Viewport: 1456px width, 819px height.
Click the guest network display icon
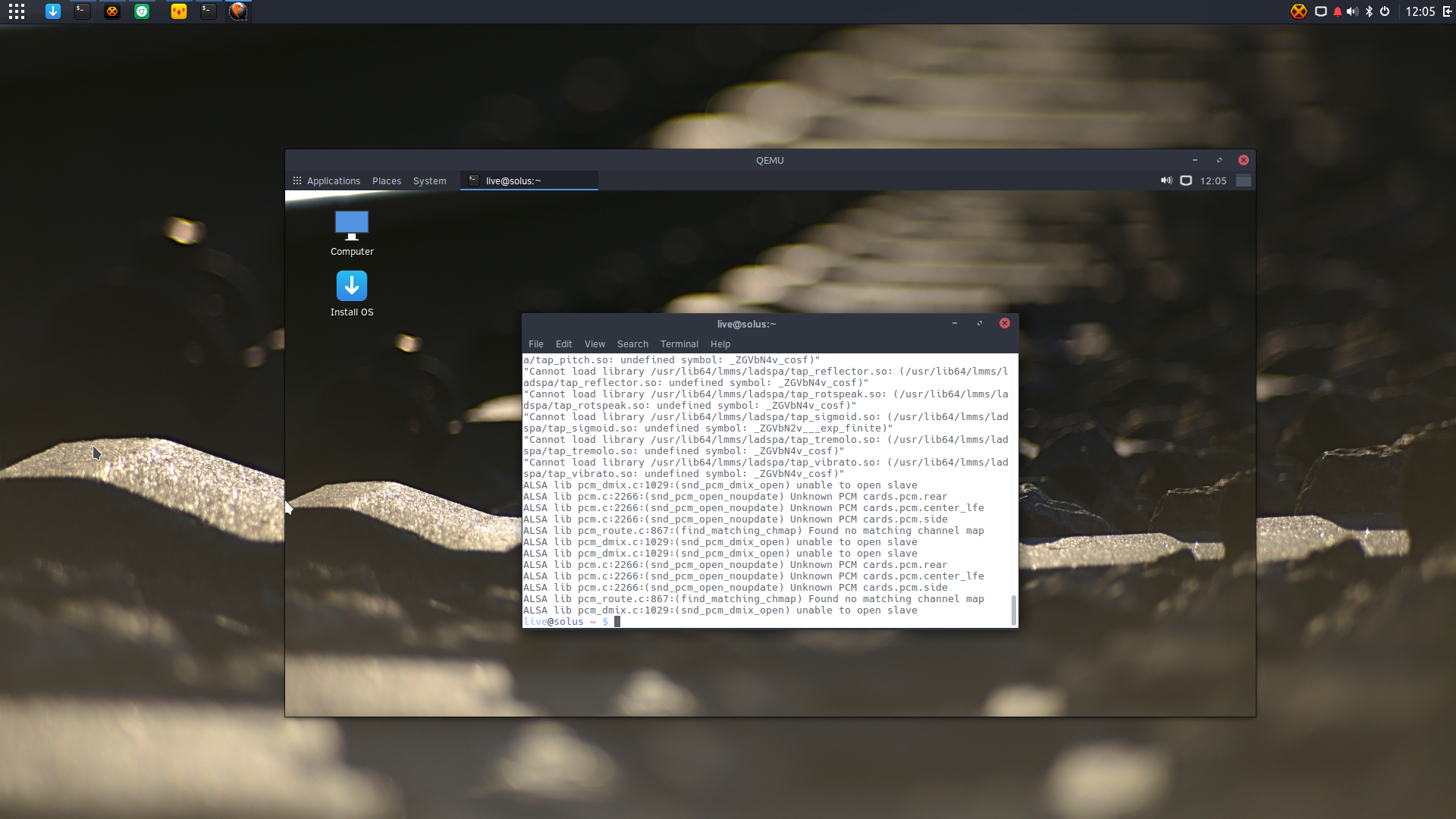pos(1186,180)
